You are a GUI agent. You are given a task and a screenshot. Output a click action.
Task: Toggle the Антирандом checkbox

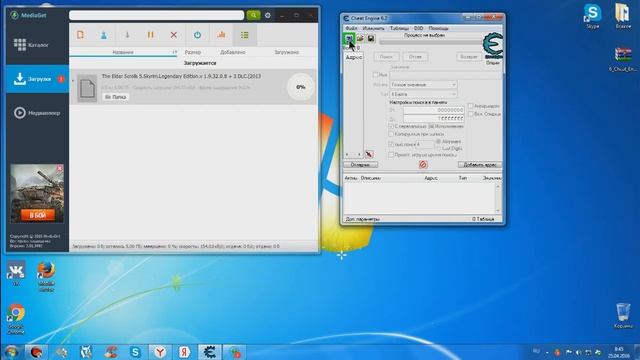pyautogui.click(x=470, y=106)
